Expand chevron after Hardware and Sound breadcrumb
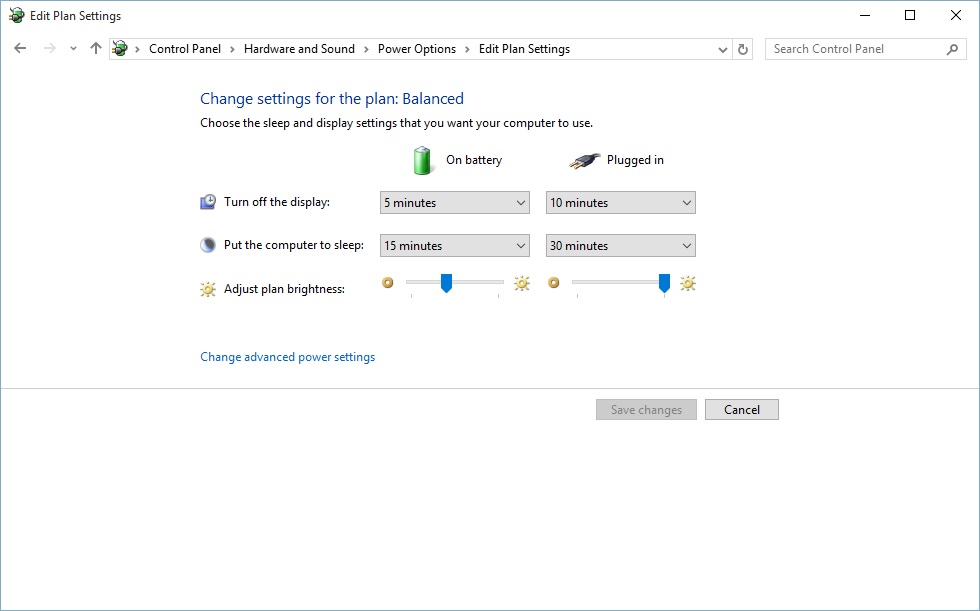This screenshot has width=980, height=611. 366,49
